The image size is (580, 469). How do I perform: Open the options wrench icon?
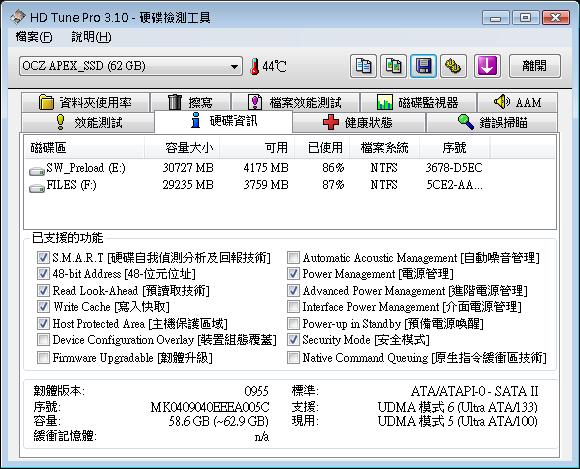(453, 66)
